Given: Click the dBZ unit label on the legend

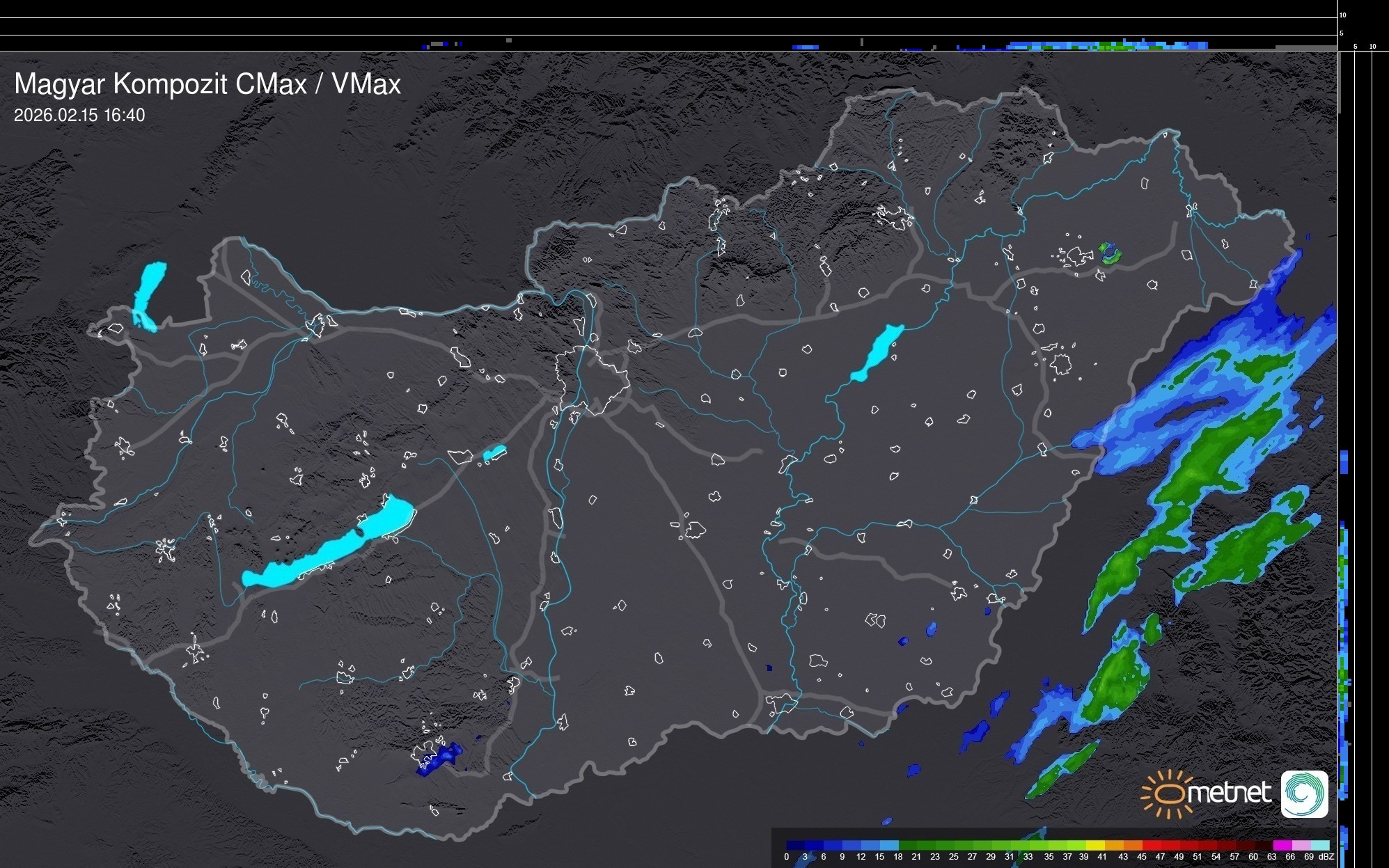Looking at the screenshot, I should 1326,857.
